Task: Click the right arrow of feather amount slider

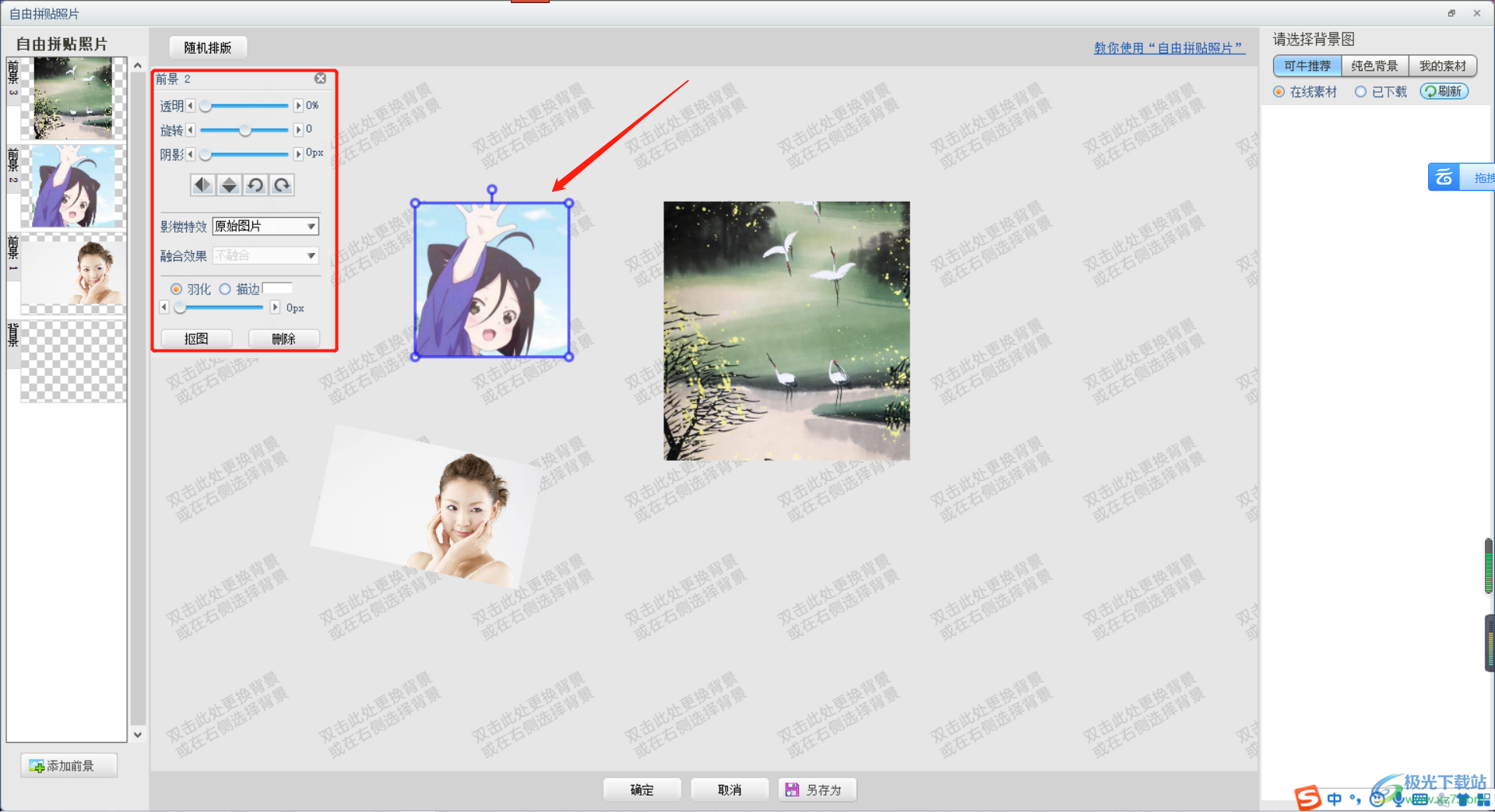Action: click(275, 308)
